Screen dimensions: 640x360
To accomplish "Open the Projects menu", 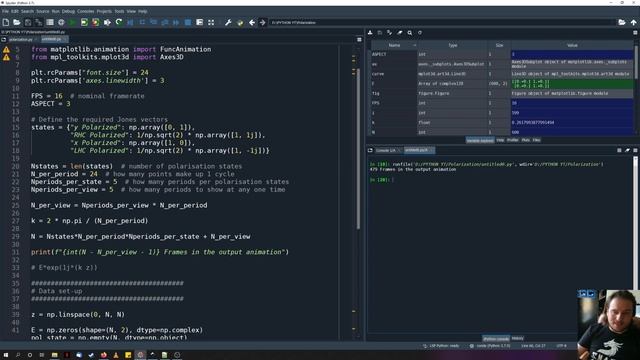I will click(x=104, y=11).
